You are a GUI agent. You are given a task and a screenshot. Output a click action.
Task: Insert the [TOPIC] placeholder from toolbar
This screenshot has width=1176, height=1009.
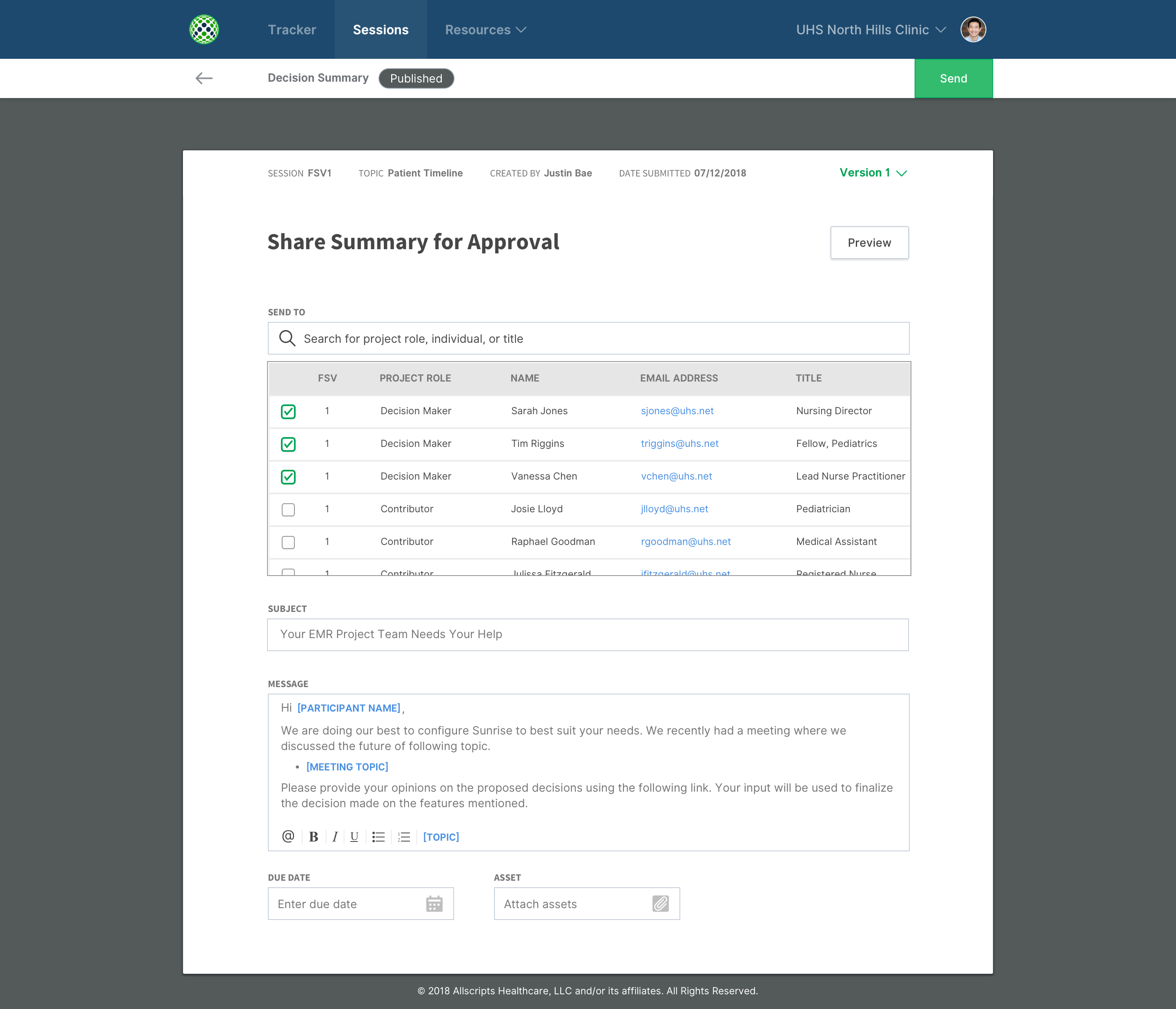(x=441, y=837)
